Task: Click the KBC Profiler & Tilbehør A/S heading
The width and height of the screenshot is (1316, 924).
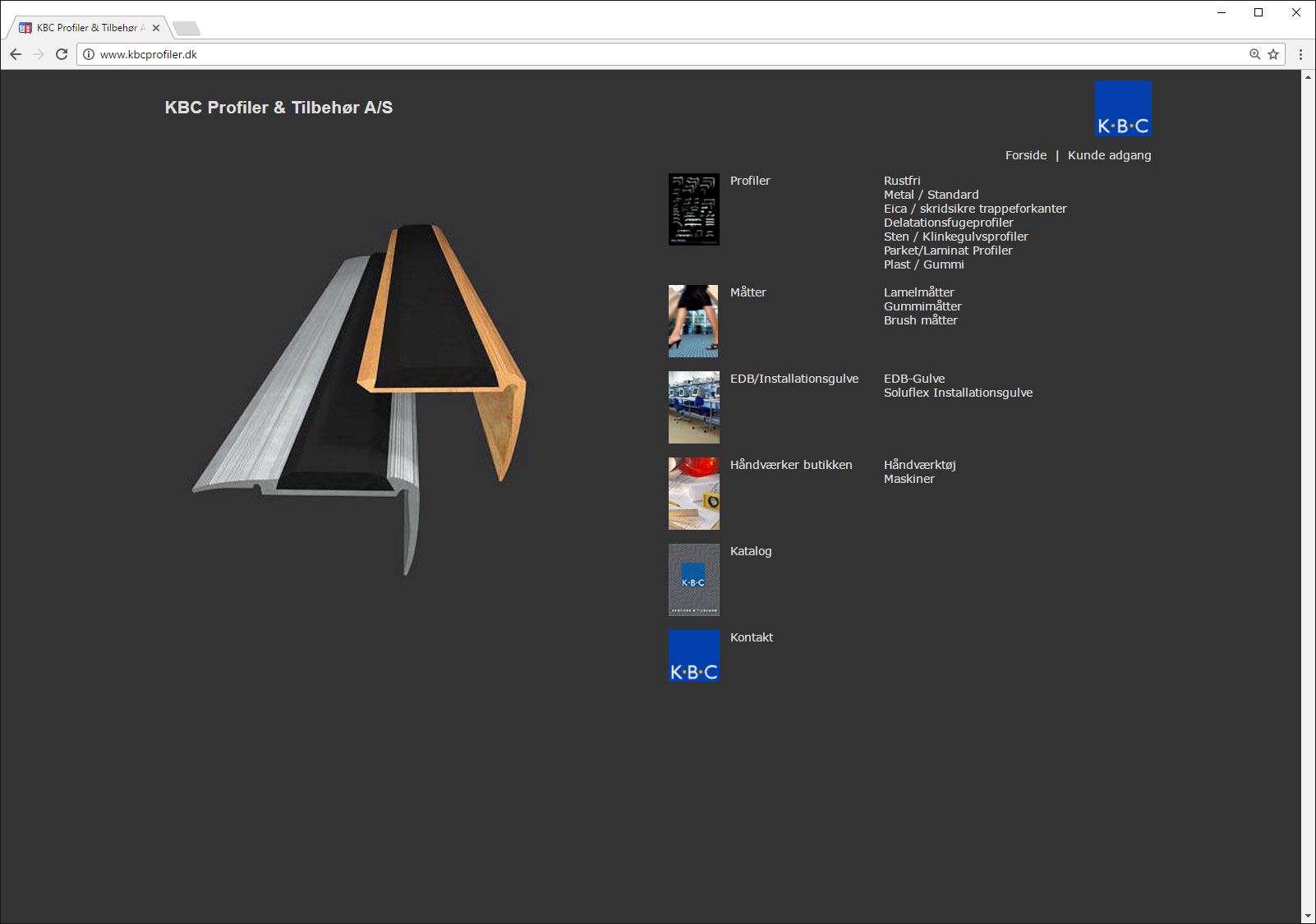Action: pyautogui.click(x=278, y=108)
